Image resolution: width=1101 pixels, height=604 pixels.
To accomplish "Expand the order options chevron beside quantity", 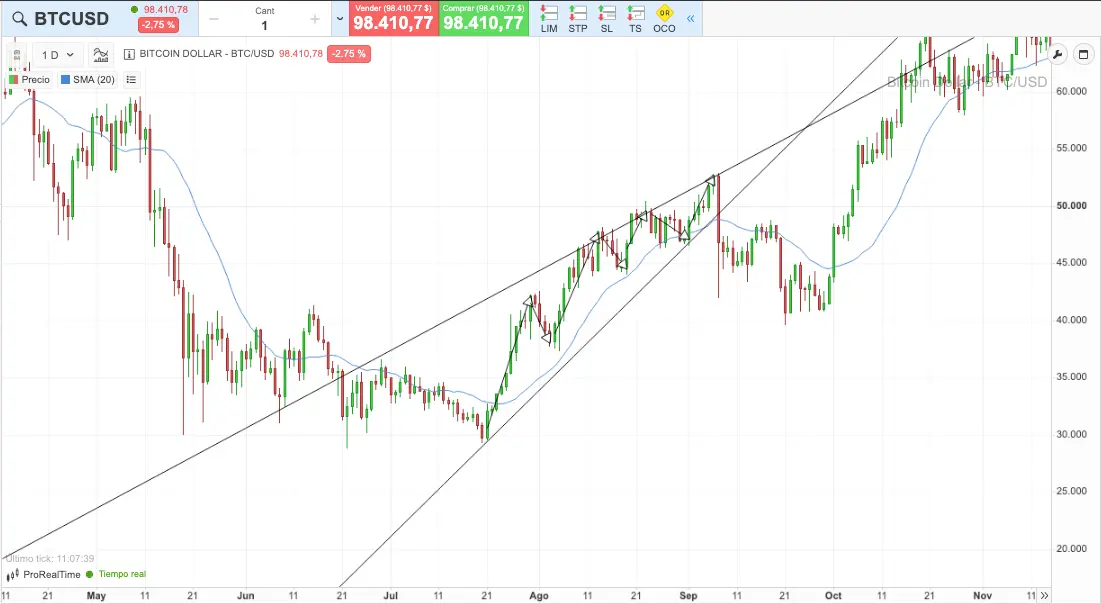I will [x=340, y=19].
